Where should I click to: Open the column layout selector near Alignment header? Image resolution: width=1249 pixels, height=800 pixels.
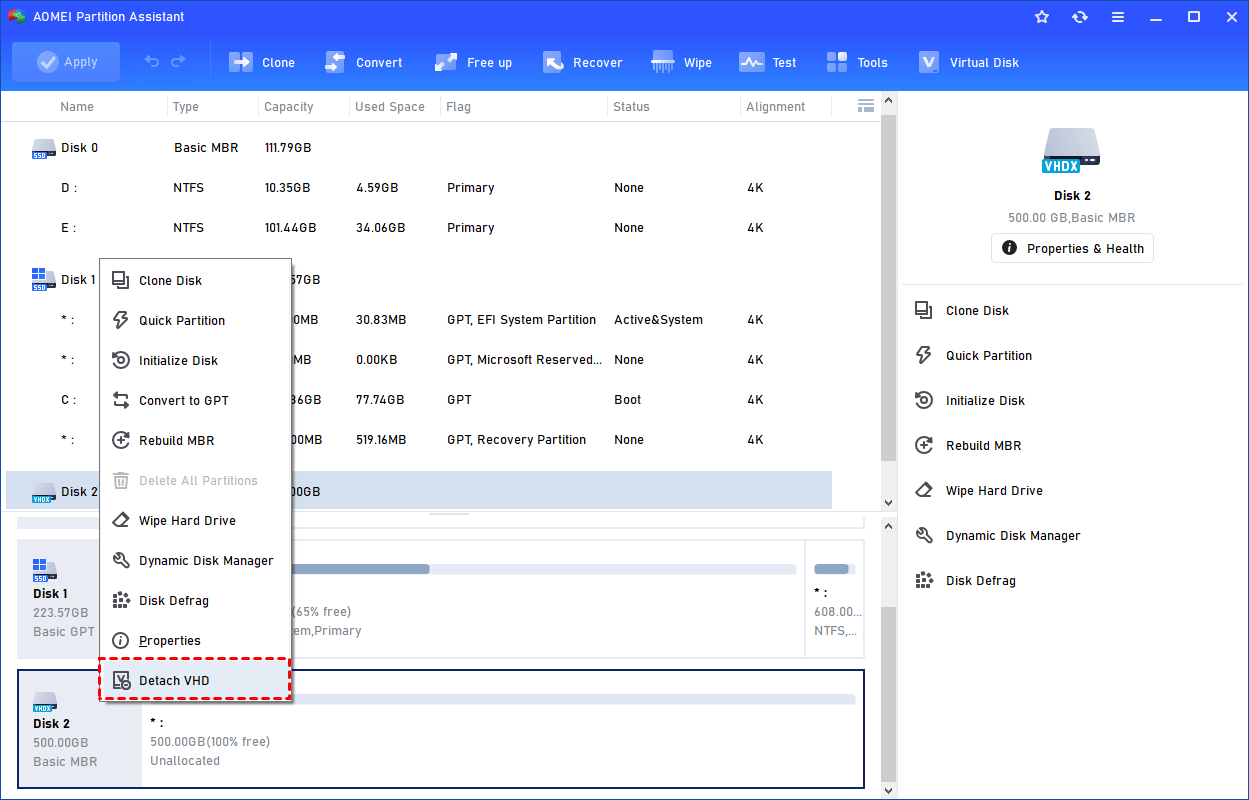[x=864, y=106]
